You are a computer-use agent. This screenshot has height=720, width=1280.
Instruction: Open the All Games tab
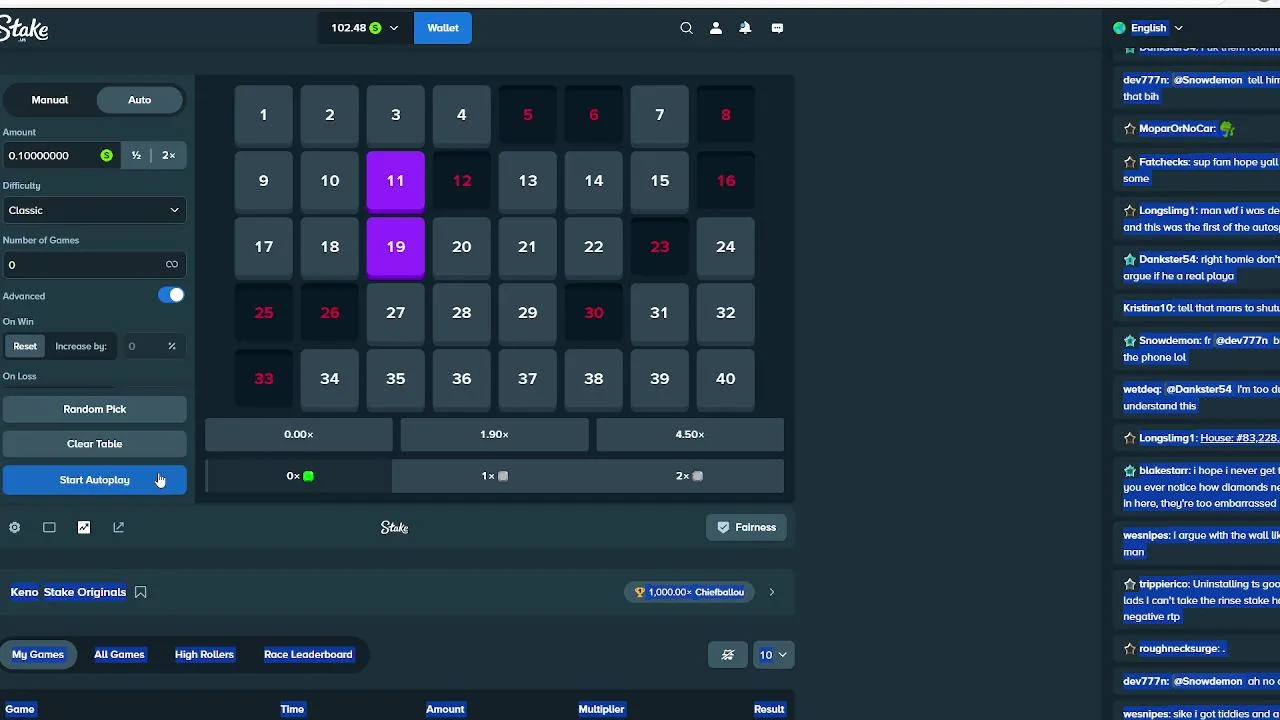[119, 655]
